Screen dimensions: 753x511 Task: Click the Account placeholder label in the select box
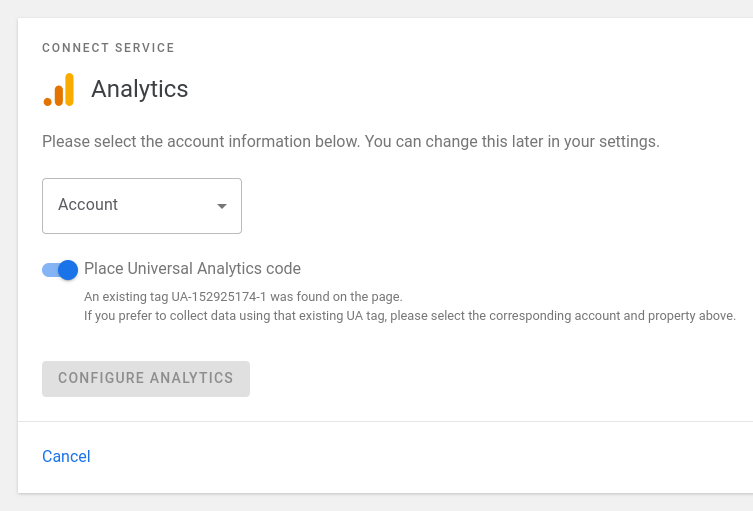pos(88,205)
